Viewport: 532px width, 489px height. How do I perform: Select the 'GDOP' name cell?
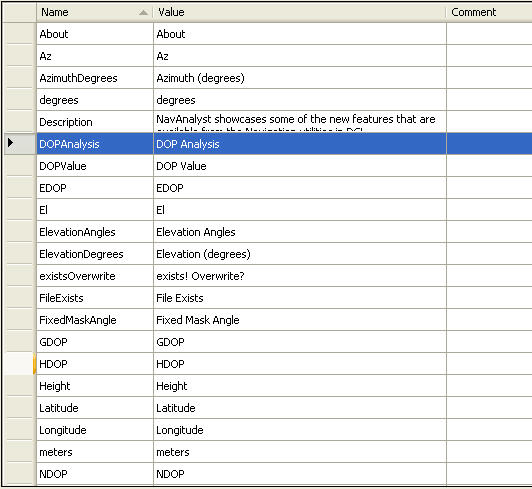[95, 342]
